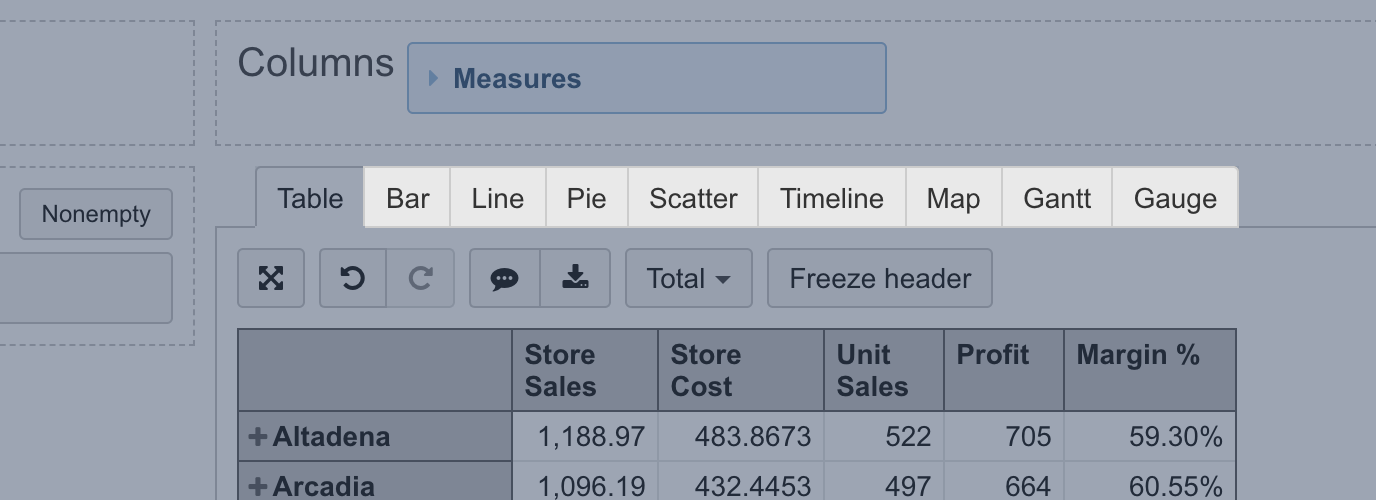Open the comment bubble icon
The height and width of the screenshot is (500, 1376).
[x=505, y=278]
